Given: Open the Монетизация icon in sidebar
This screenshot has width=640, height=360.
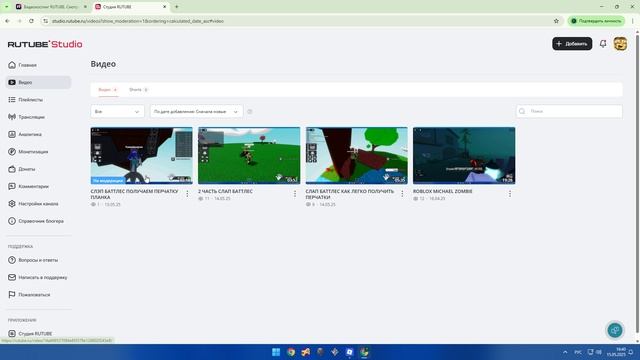Looking at the screenshot, I should 12,152.
